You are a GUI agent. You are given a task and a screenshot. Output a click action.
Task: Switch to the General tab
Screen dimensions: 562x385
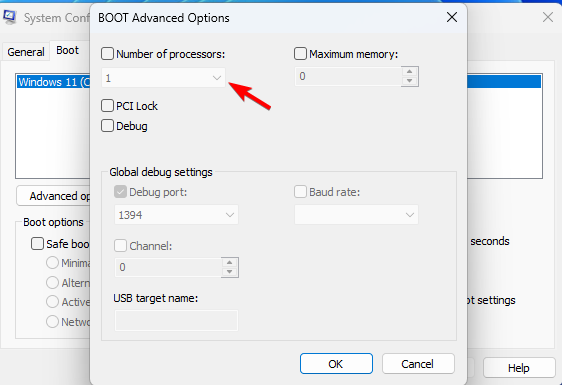click(26, 52)
